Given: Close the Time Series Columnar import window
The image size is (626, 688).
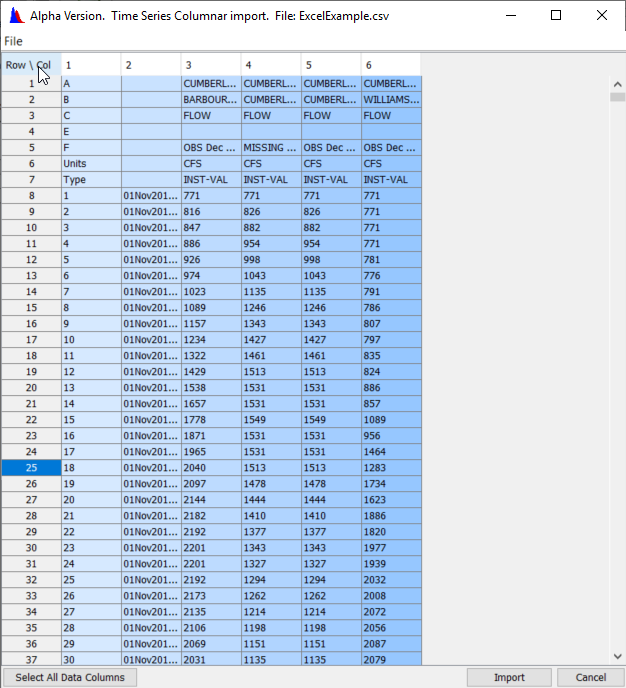Looking at the screenshot, I should (601, 16).
